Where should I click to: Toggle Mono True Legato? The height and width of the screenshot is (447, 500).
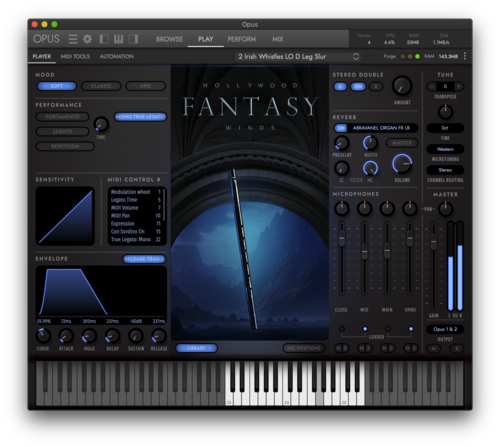point(140,117)
